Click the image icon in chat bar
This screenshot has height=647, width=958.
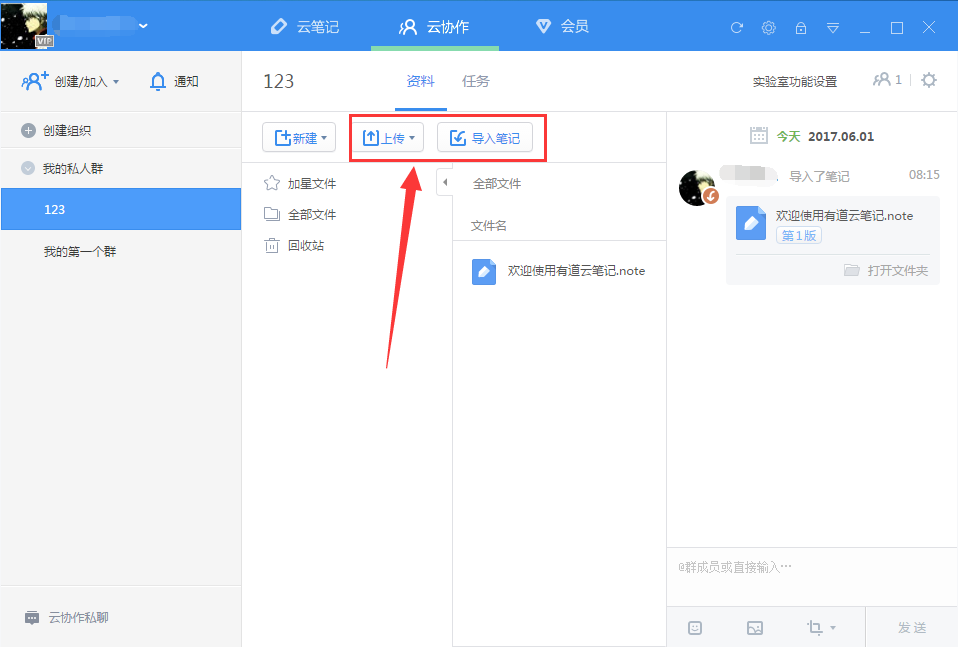pyautogui.click(x=754, y=628)
